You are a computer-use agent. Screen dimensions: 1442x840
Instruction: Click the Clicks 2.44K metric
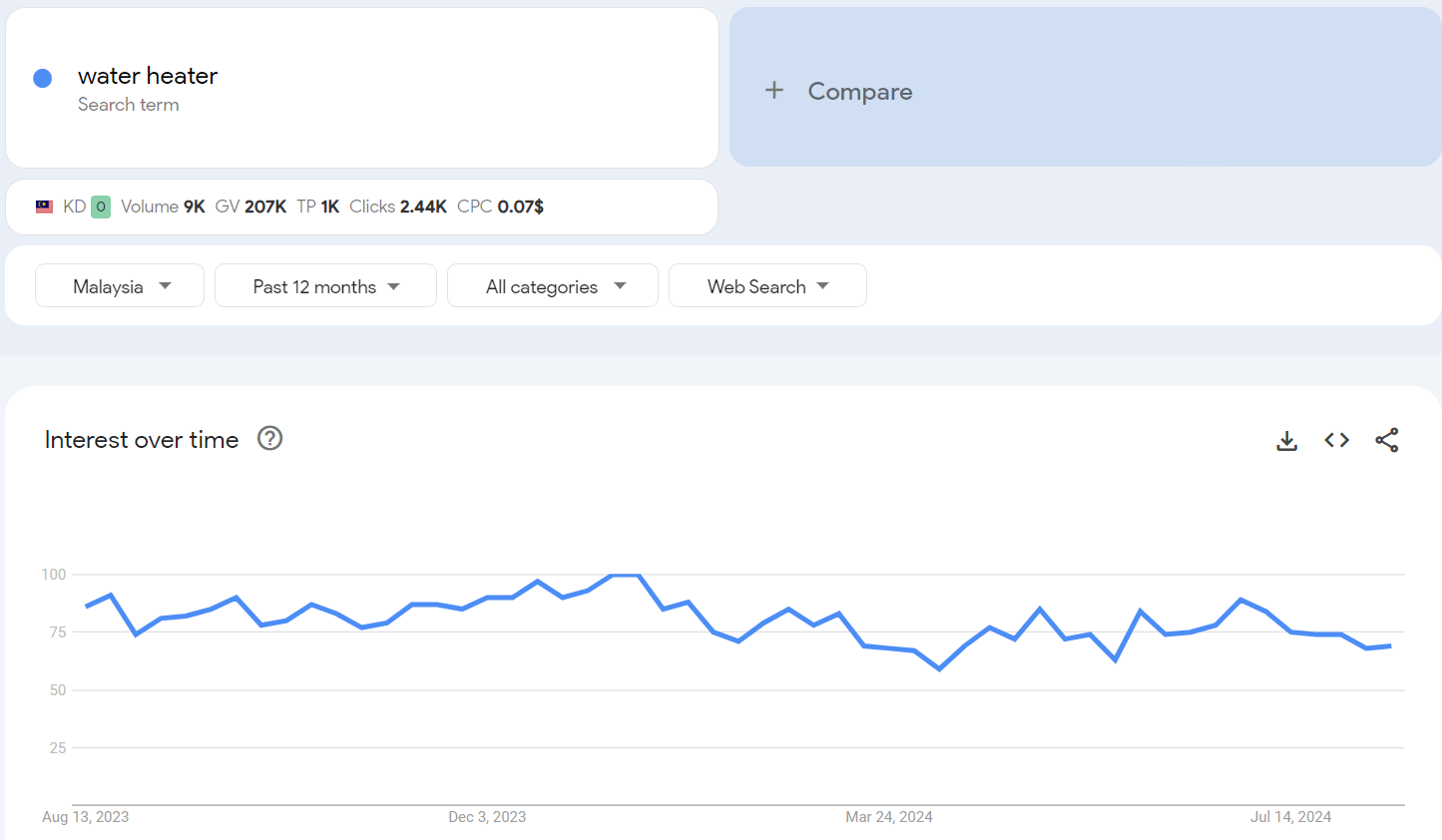click(x=398, y=207)
